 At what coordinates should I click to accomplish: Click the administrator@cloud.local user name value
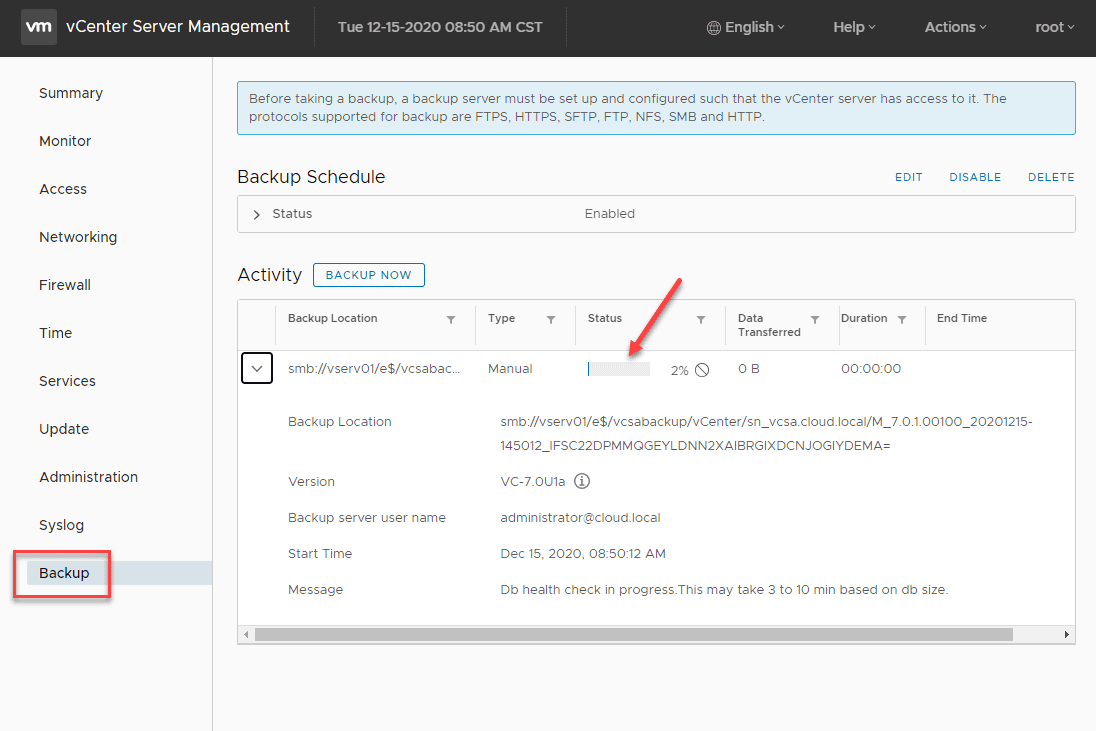[x=580, y=518]
